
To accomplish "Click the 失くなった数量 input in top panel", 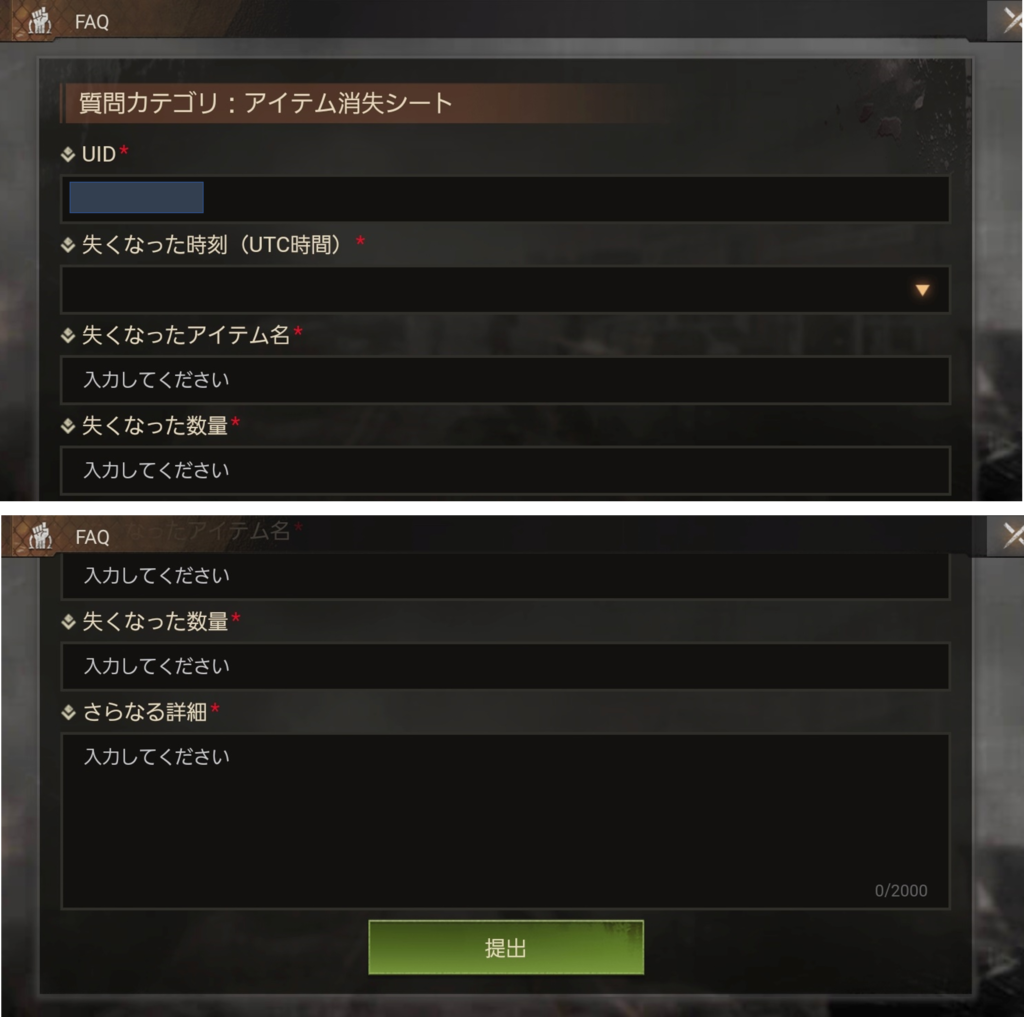I will click(x=505, y=470).
